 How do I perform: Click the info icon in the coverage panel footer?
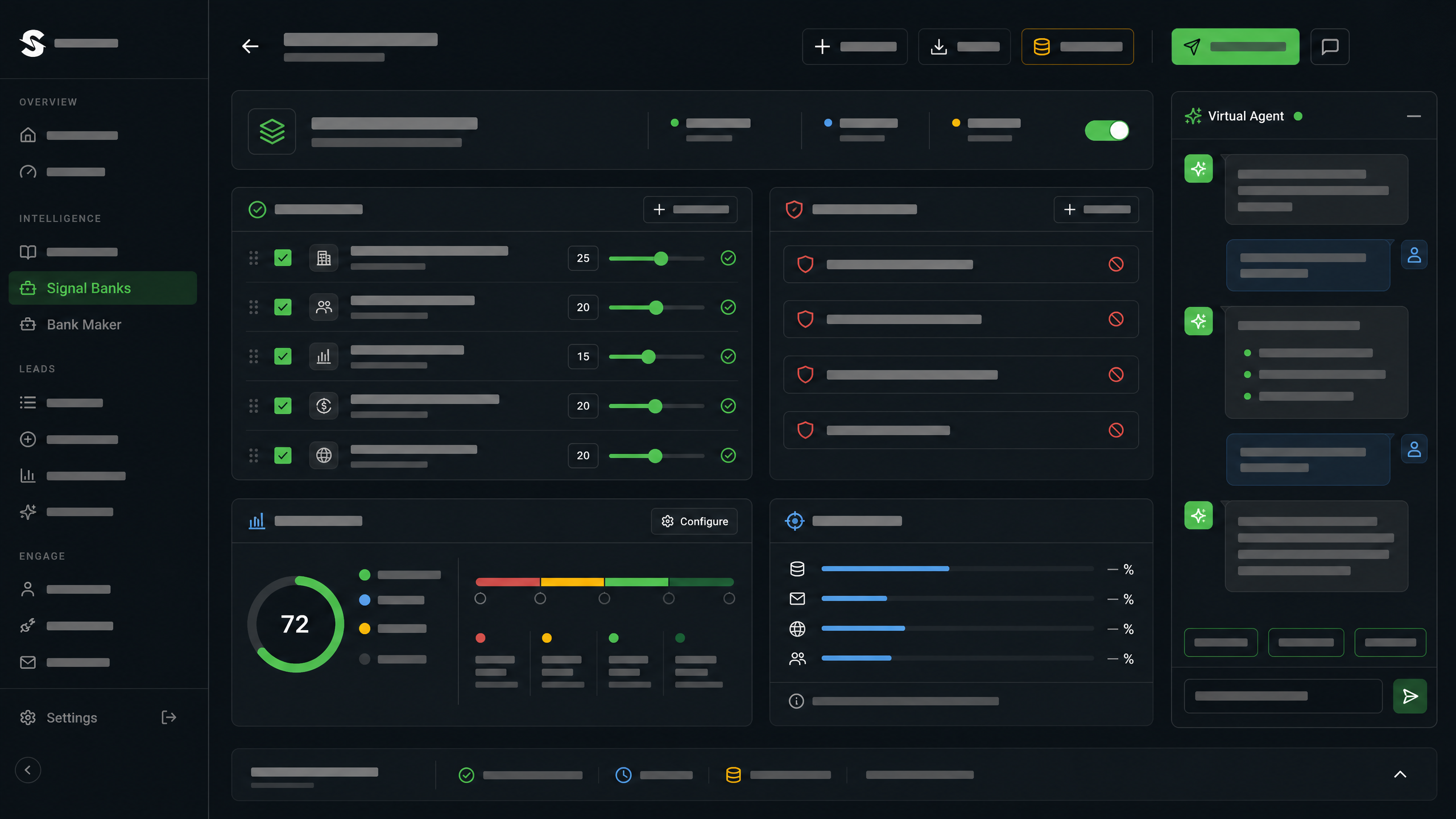[796, 701]
